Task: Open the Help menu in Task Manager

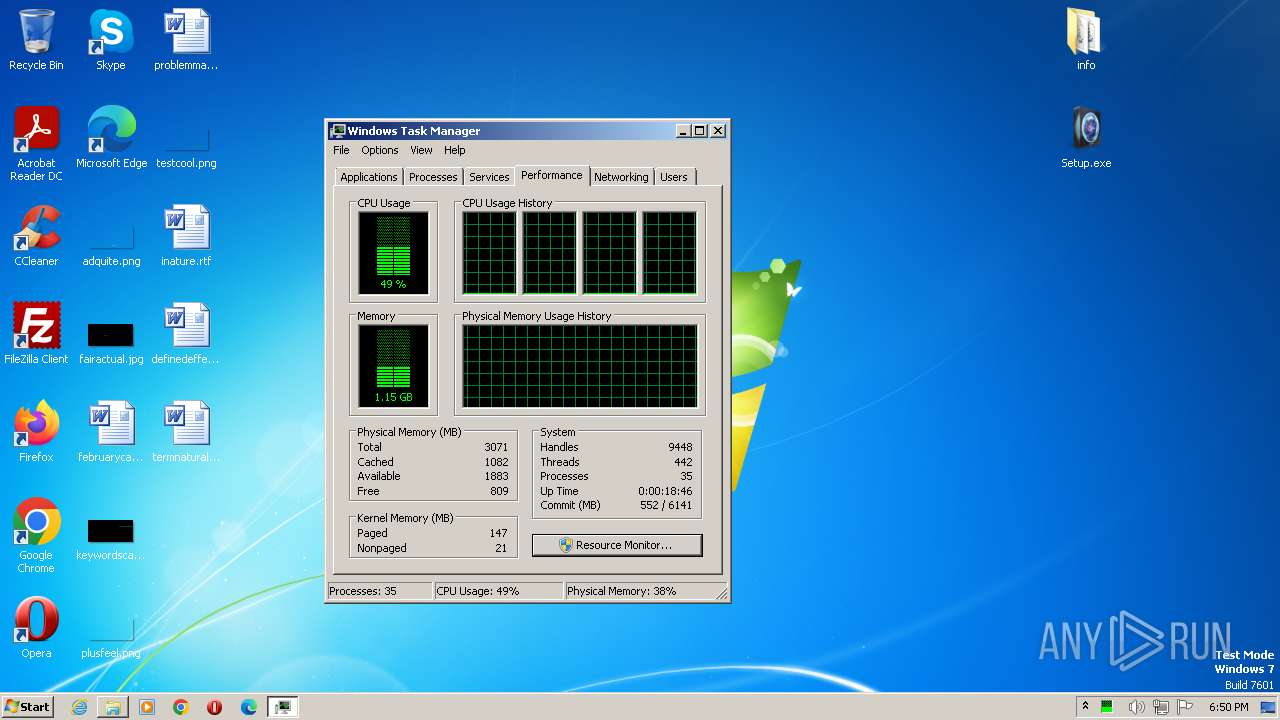Action: coord(454,150)
